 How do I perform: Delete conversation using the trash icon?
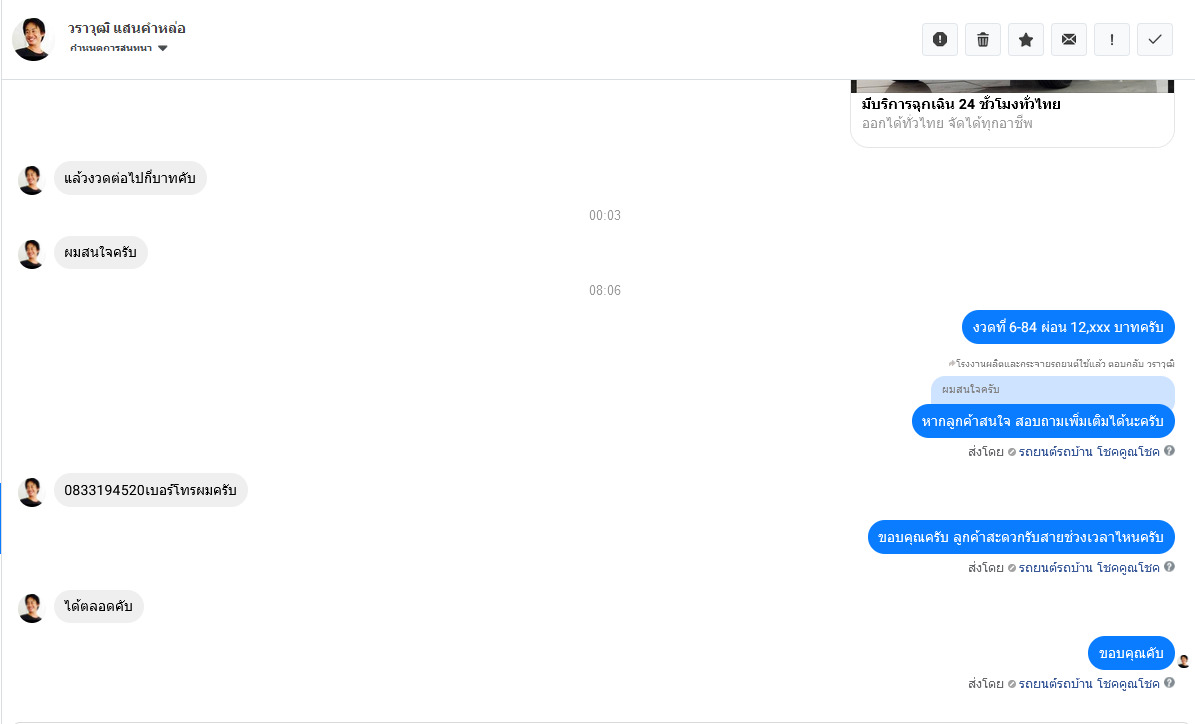tap(983, 40)
